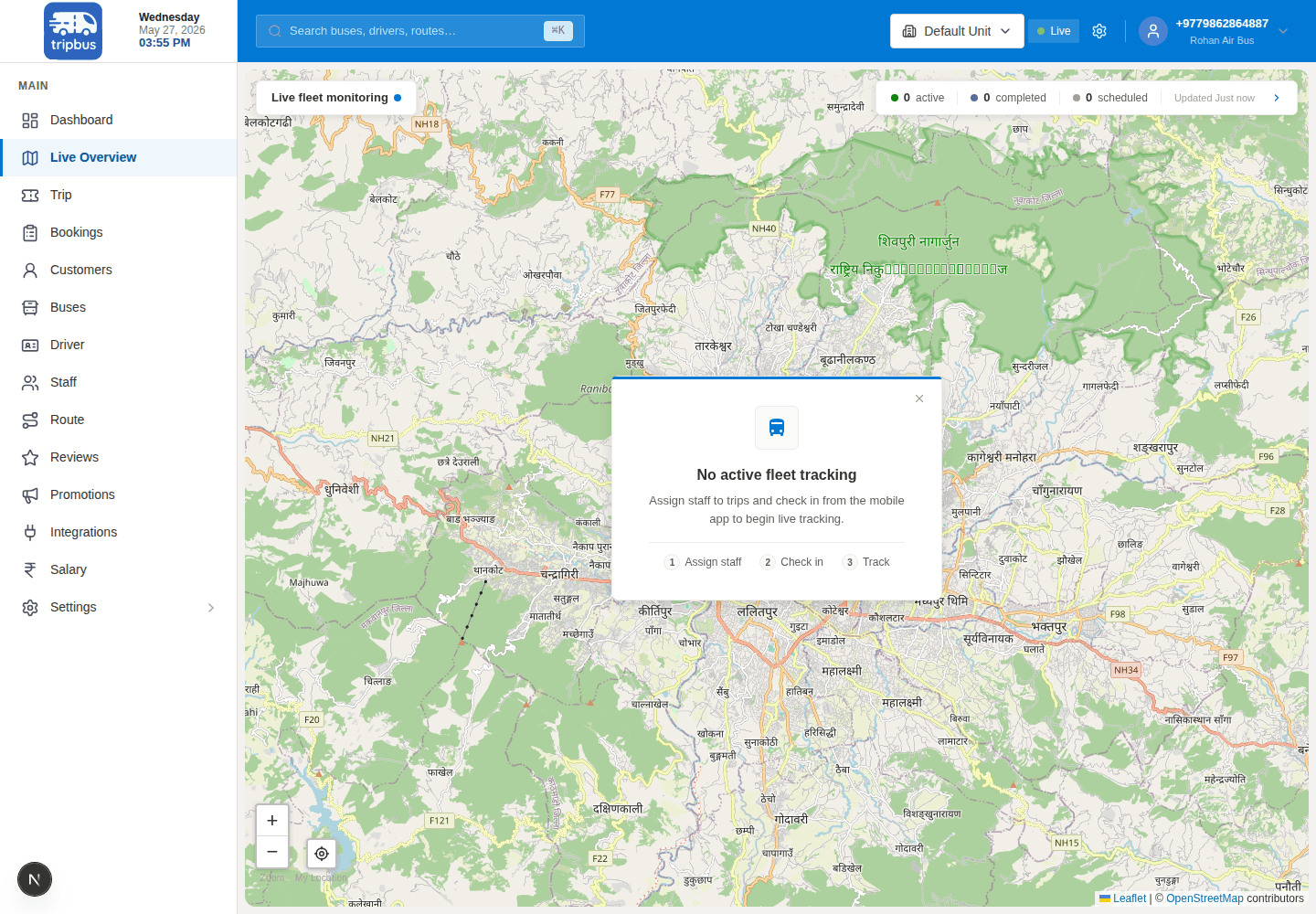This screenshot has height=914, width=1316.
Task: Click the Staff group icon
Action: 30,383
